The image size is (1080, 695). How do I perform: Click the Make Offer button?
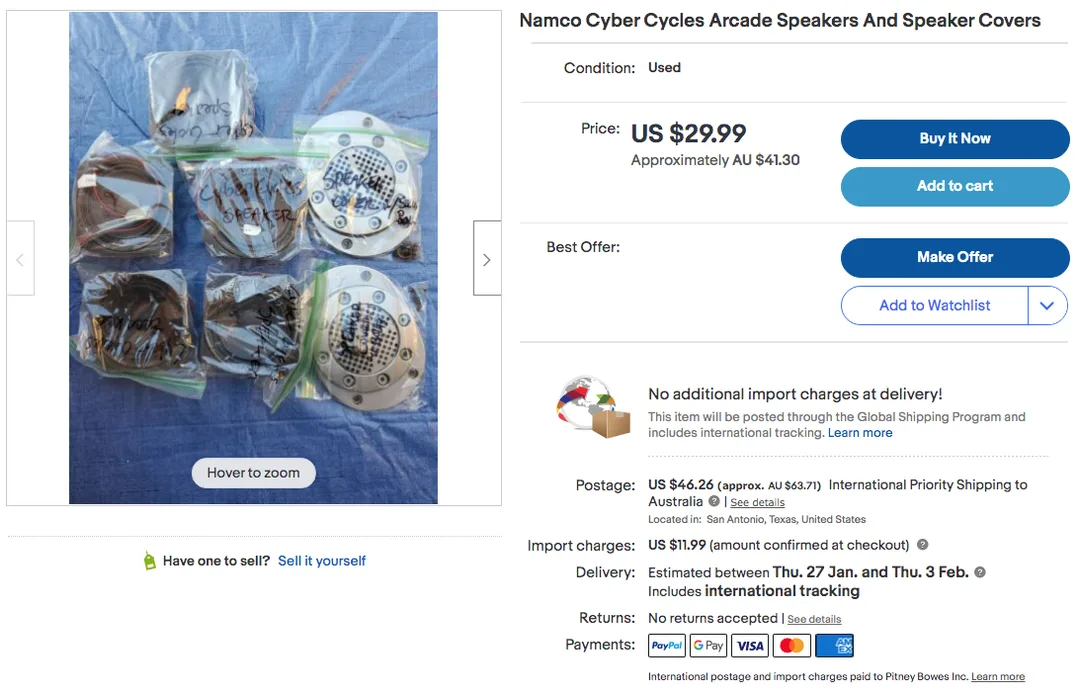[x=954, y=258]
